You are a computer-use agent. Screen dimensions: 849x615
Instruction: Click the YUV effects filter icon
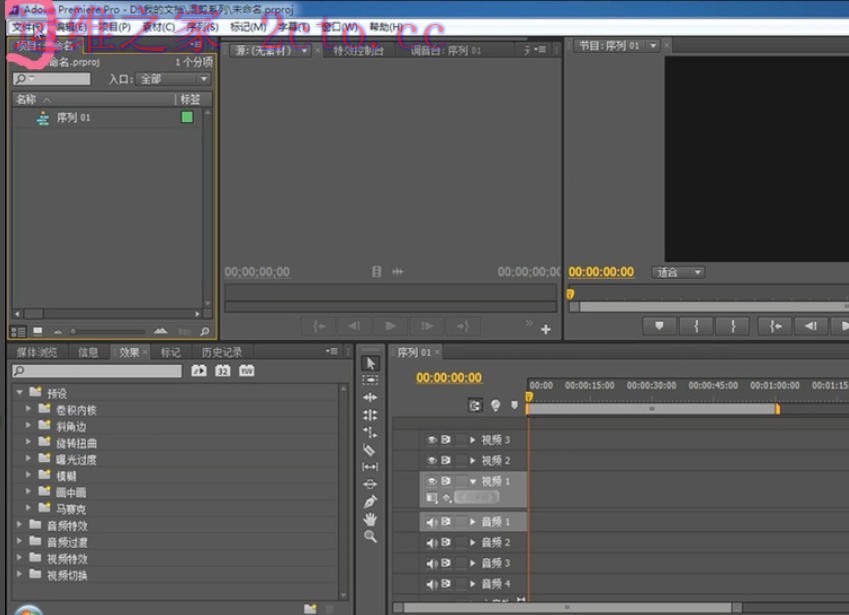click(246, 370)
